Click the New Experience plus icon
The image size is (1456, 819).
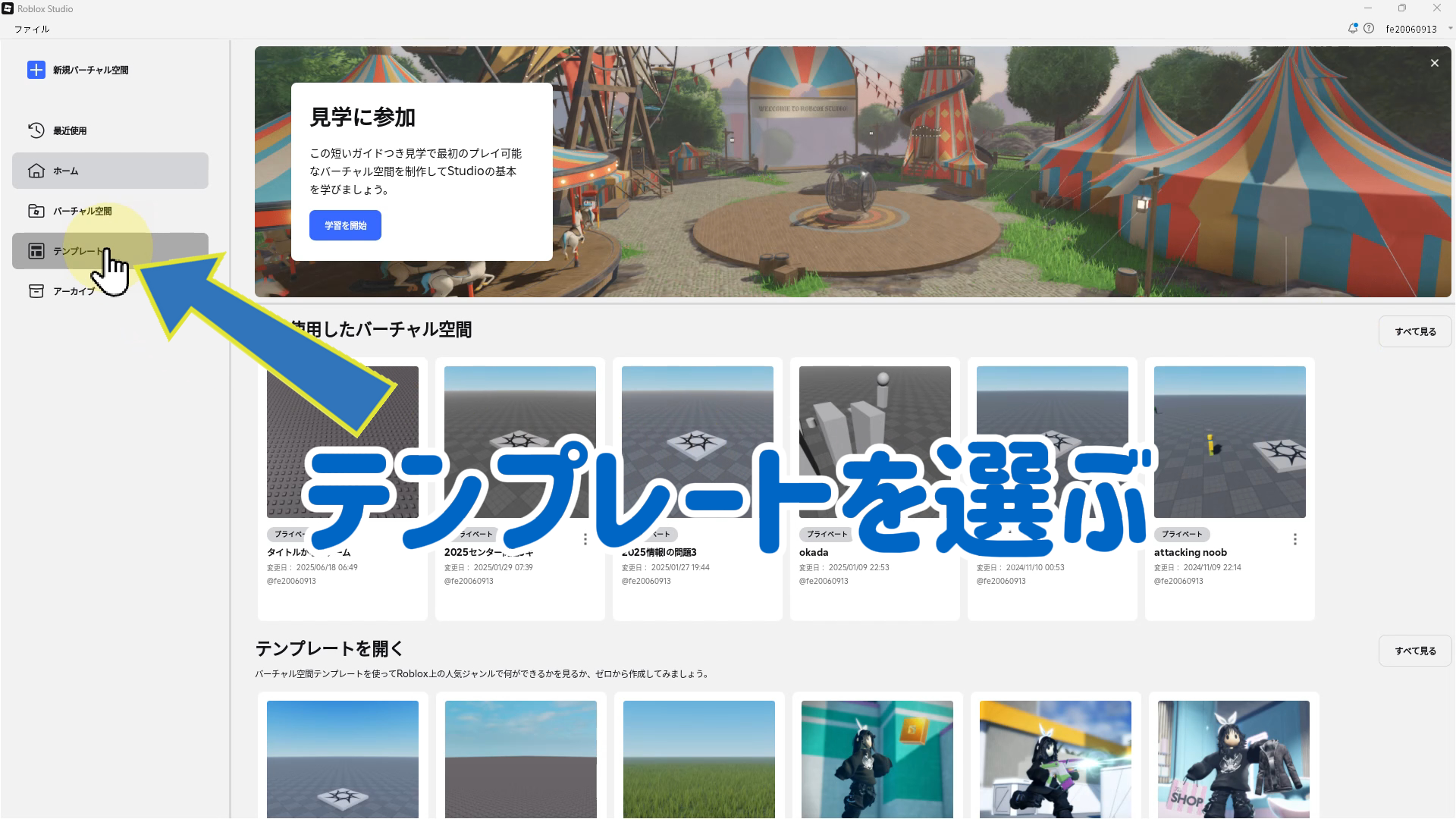tap(36, 70)
